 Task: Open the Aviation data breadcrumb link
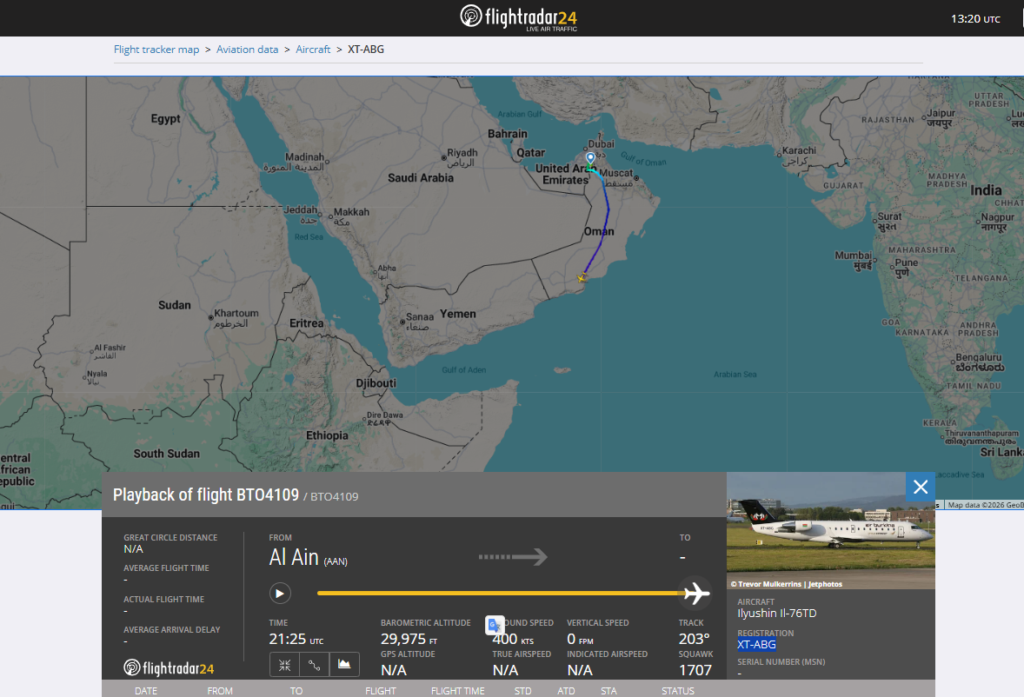[247, 50]
